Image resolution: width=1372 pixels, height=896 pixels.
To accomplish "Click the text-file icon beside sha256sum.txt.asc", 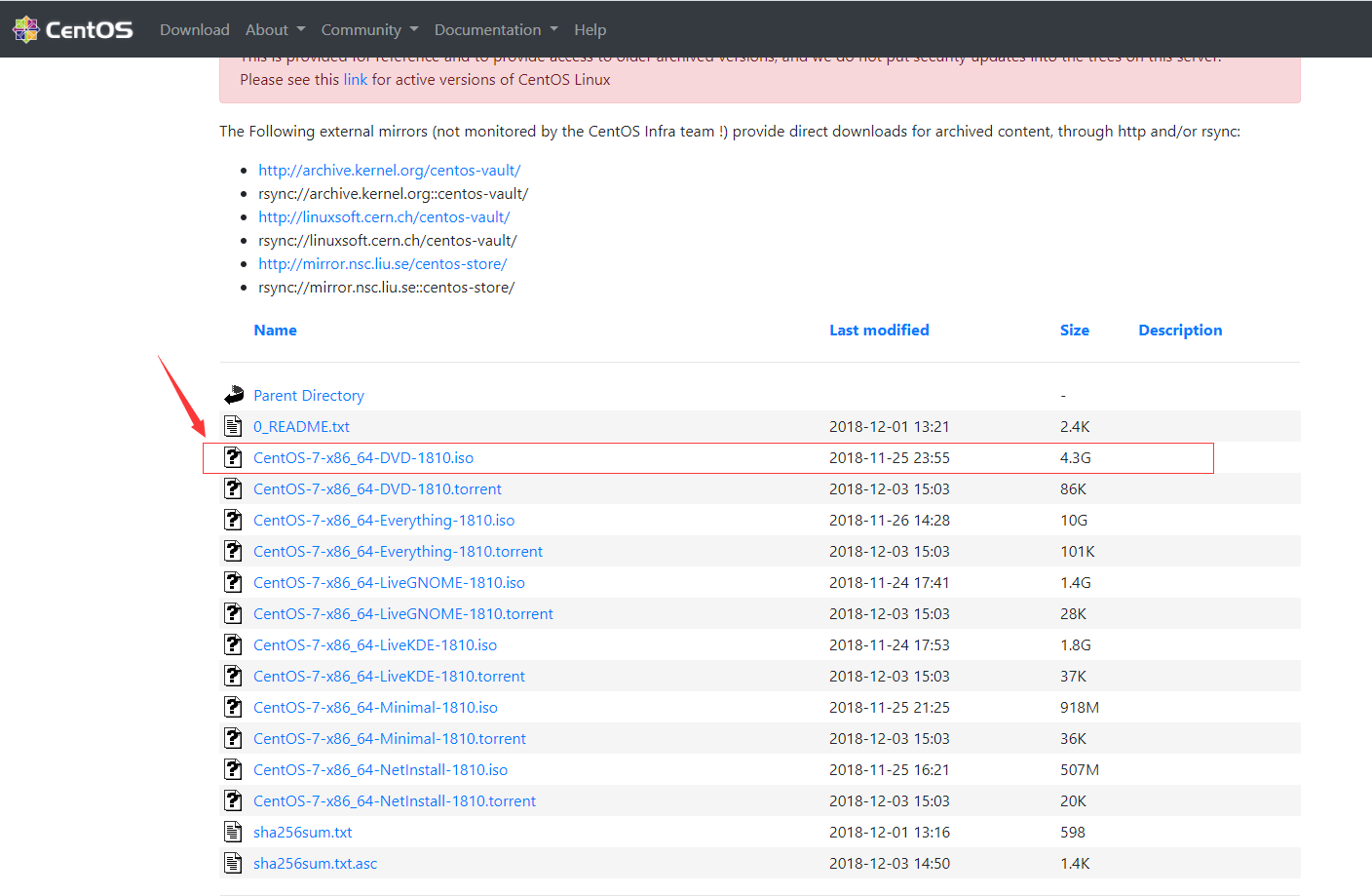I will coord(233,863).
